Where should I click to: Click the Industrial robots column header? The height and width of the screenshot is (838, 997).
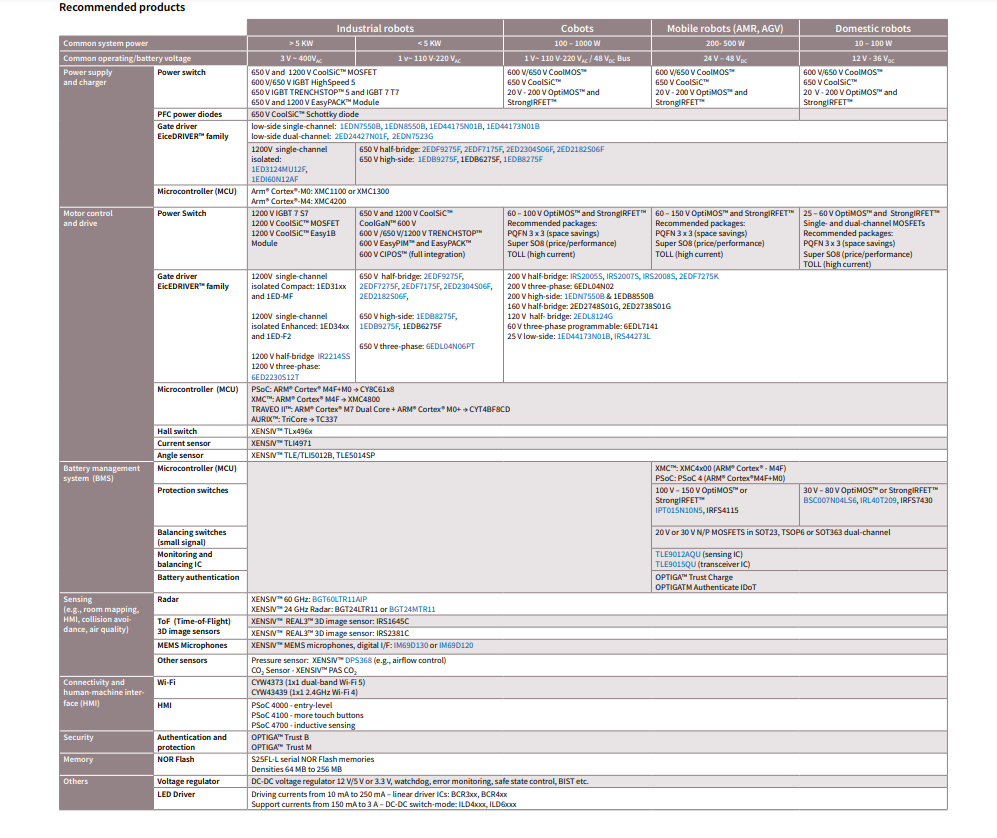coord(375,29)
